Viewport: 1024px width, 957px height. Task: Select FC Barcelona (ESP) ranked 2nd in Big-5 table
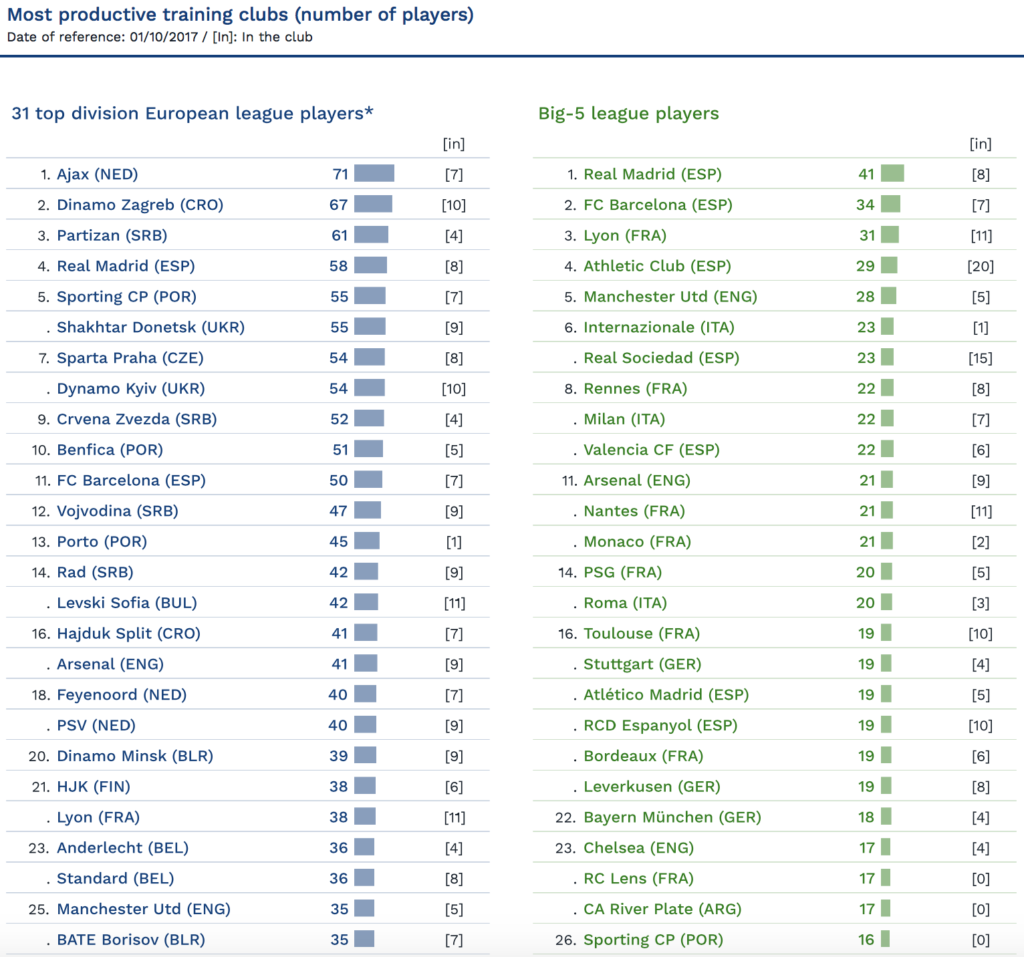658,205
